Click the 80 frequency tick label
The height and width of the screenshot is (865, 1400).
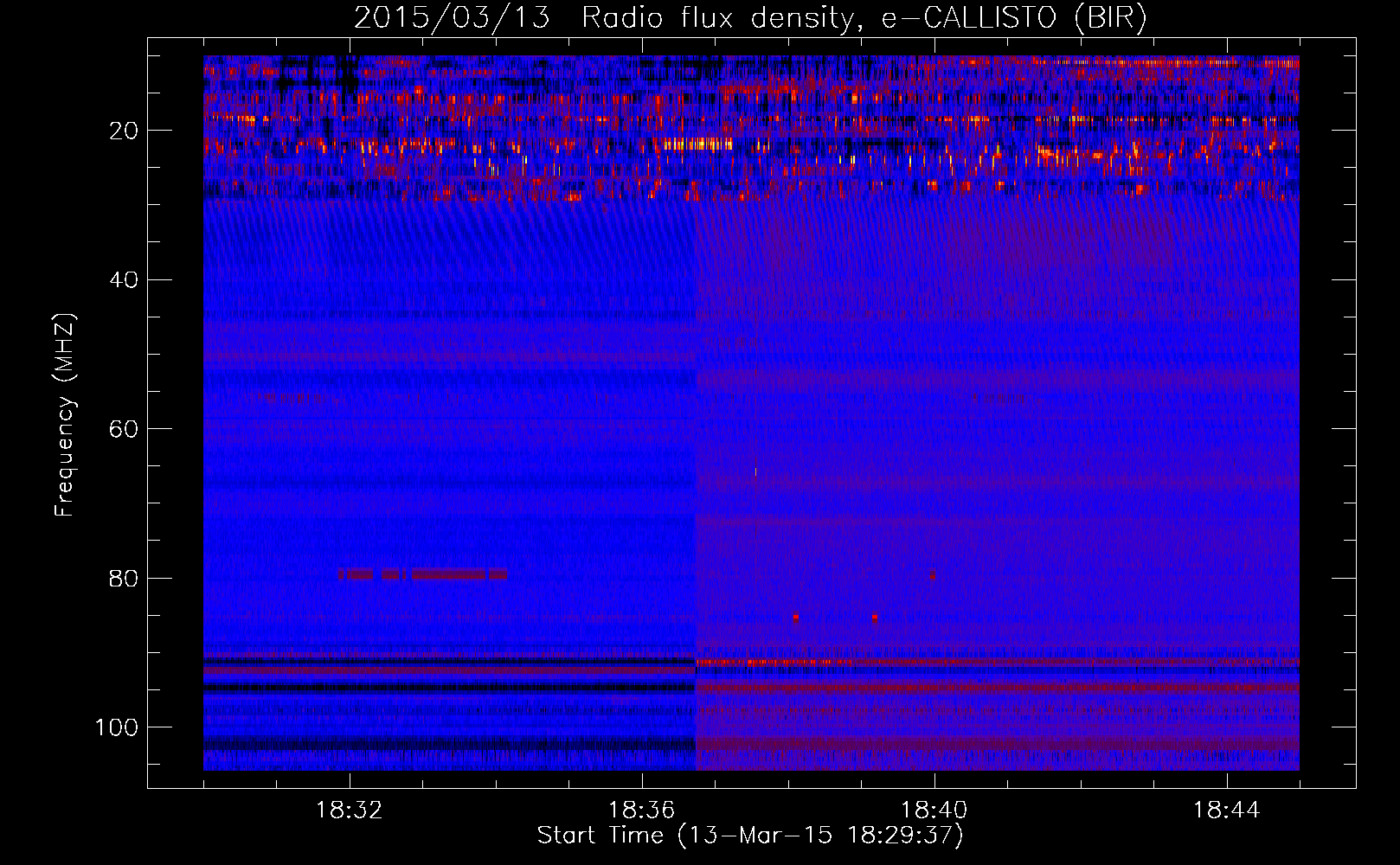point(124,578)
